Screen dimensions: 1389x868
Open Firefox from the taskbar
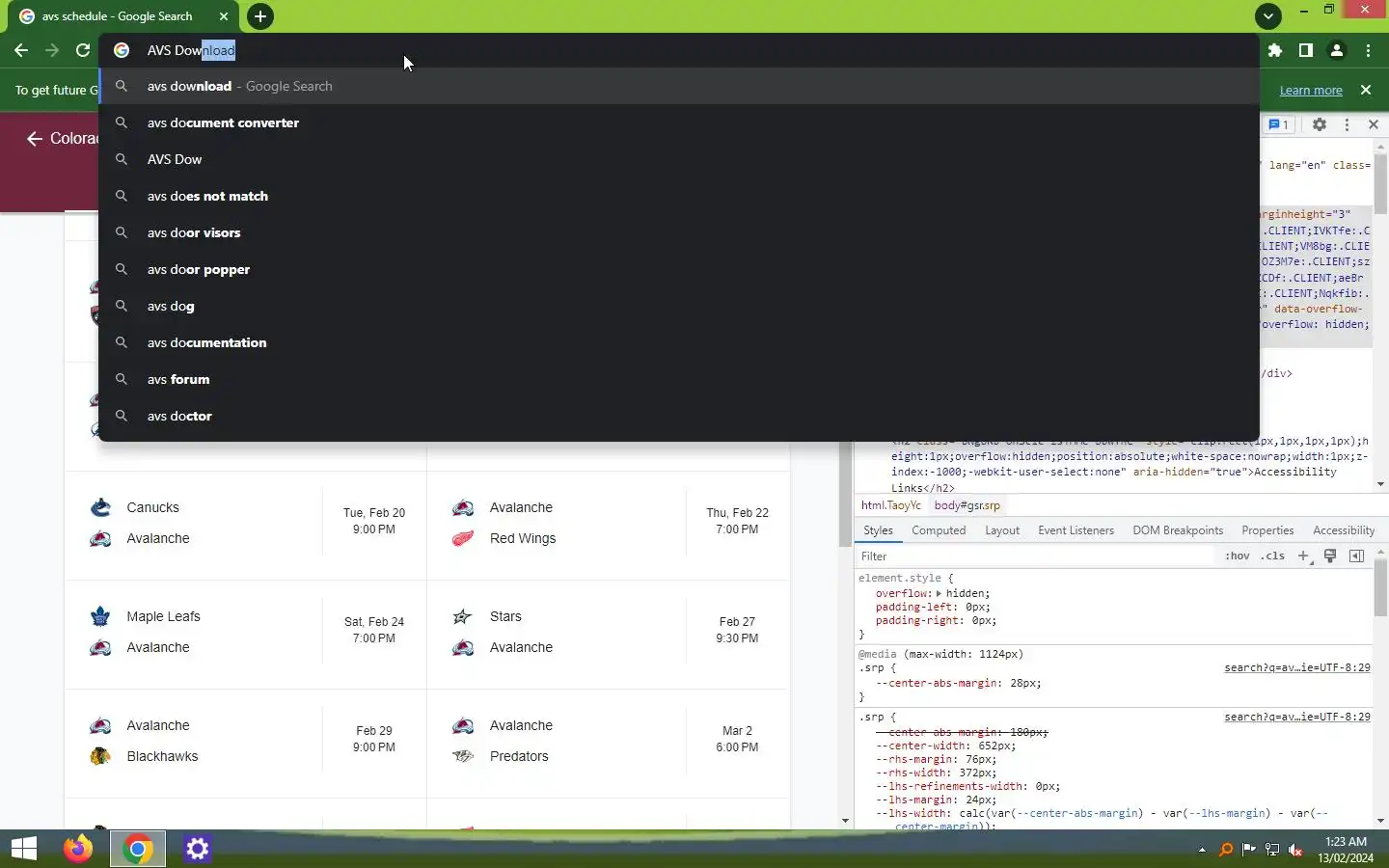[78, 849]
